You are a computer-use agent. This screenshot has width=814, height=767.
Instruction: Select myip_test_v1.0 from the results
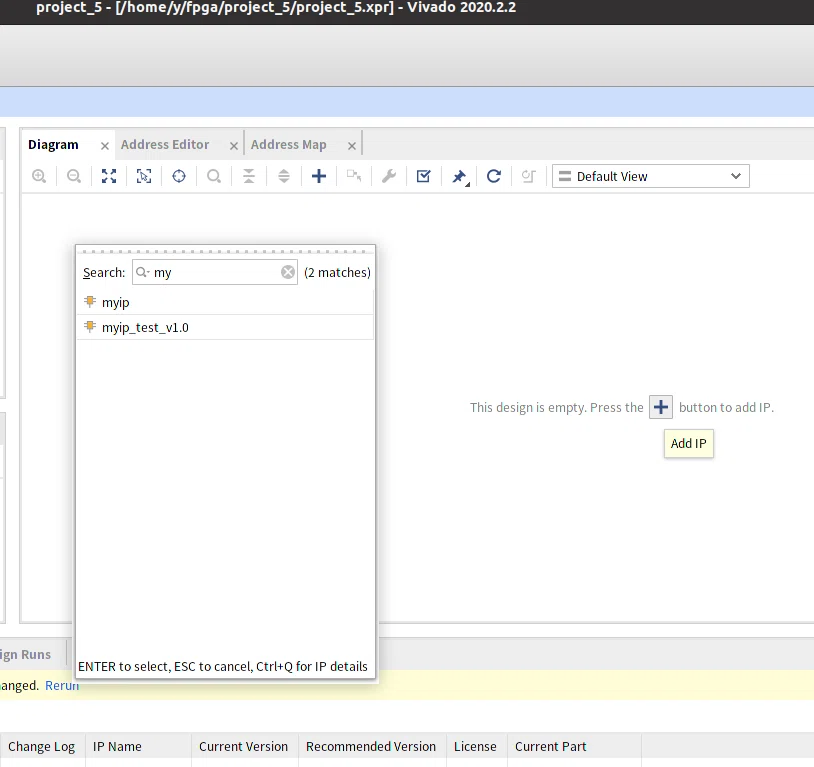pyautogui.click(x=225, y=327)
